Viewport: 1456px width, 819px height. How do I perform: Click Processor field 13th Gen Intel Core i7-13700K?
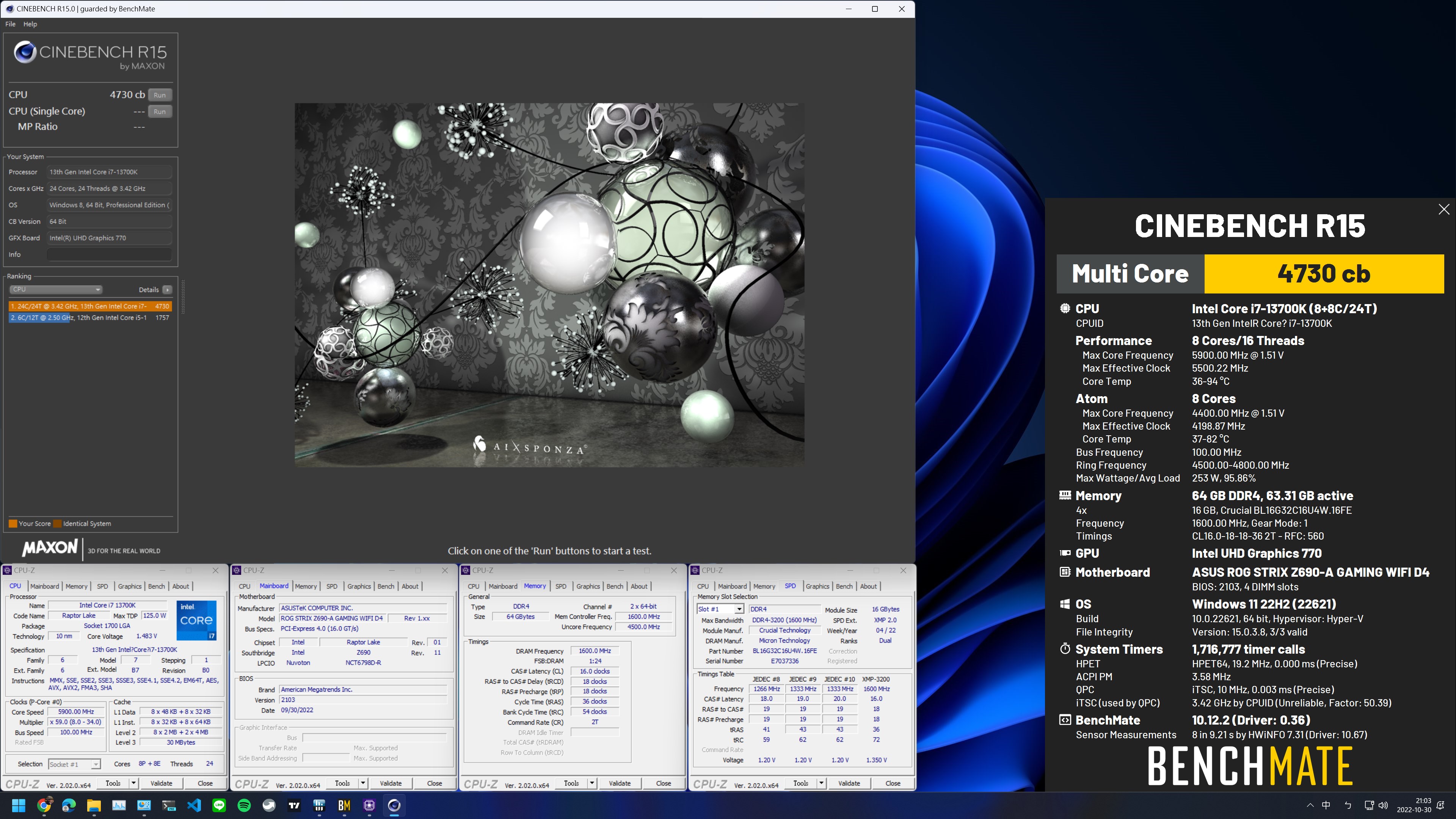click(x=109, y=172)
